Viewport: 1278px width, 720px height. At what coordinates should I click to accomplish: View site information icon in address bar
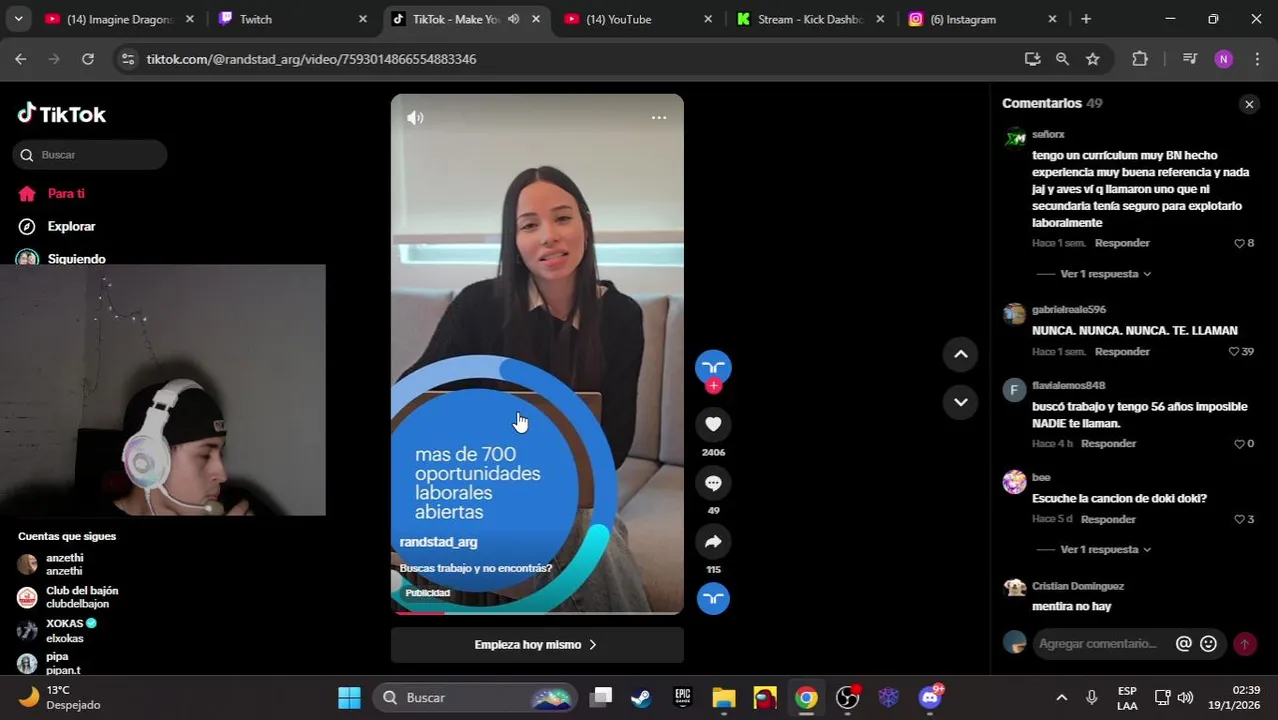coord(127,59)
